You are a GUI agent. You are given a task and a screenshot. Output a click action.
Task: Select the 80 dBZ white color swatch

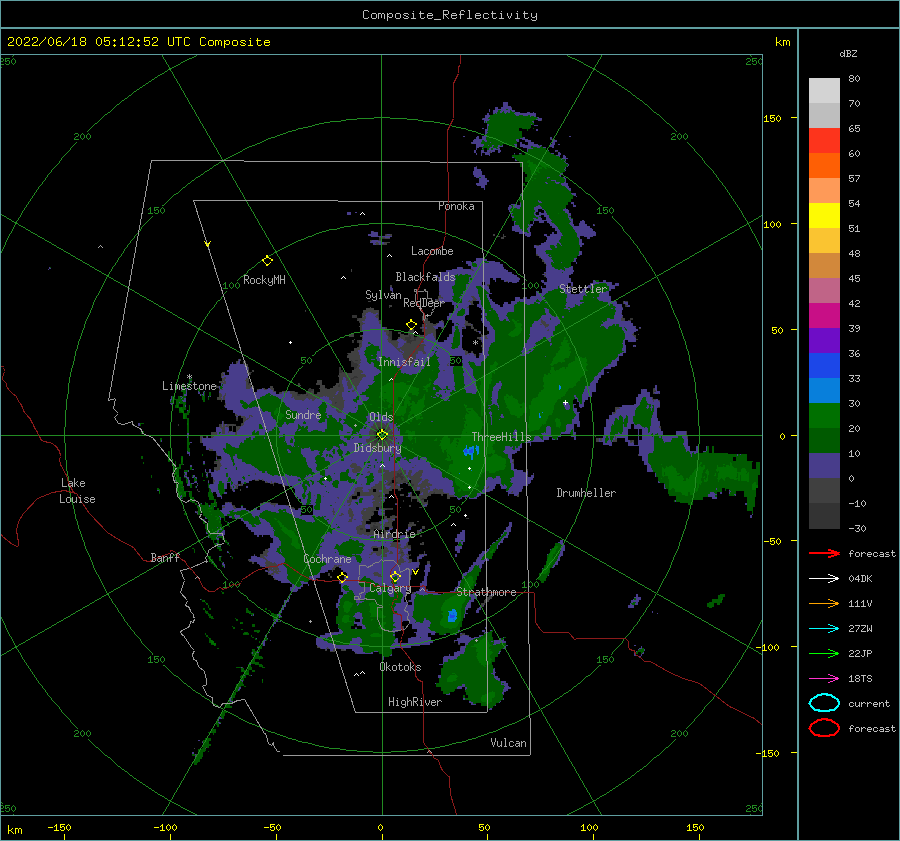pos(824,90)
